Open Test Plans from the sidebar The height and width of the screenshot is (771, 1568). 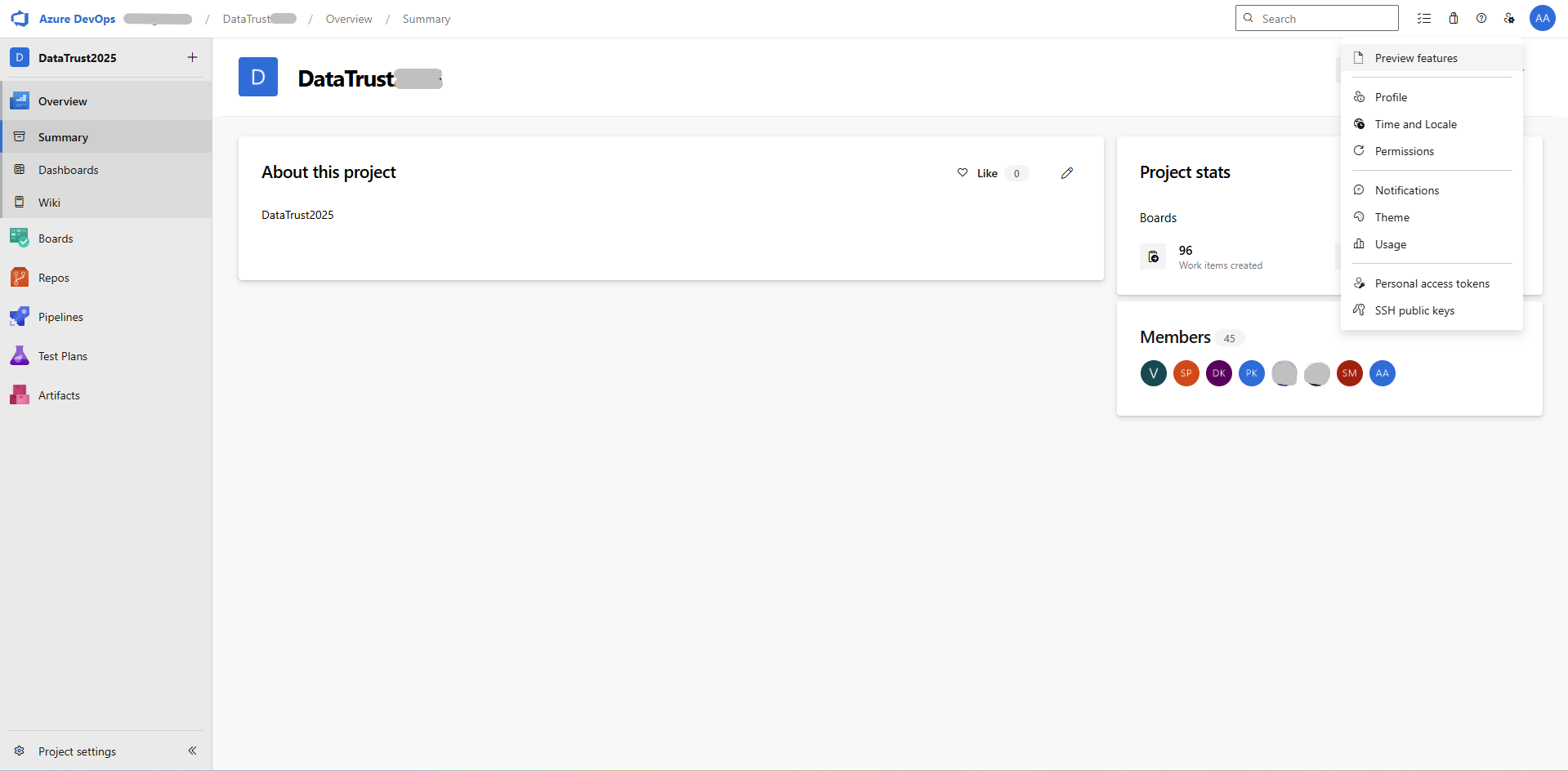(106, 356)
